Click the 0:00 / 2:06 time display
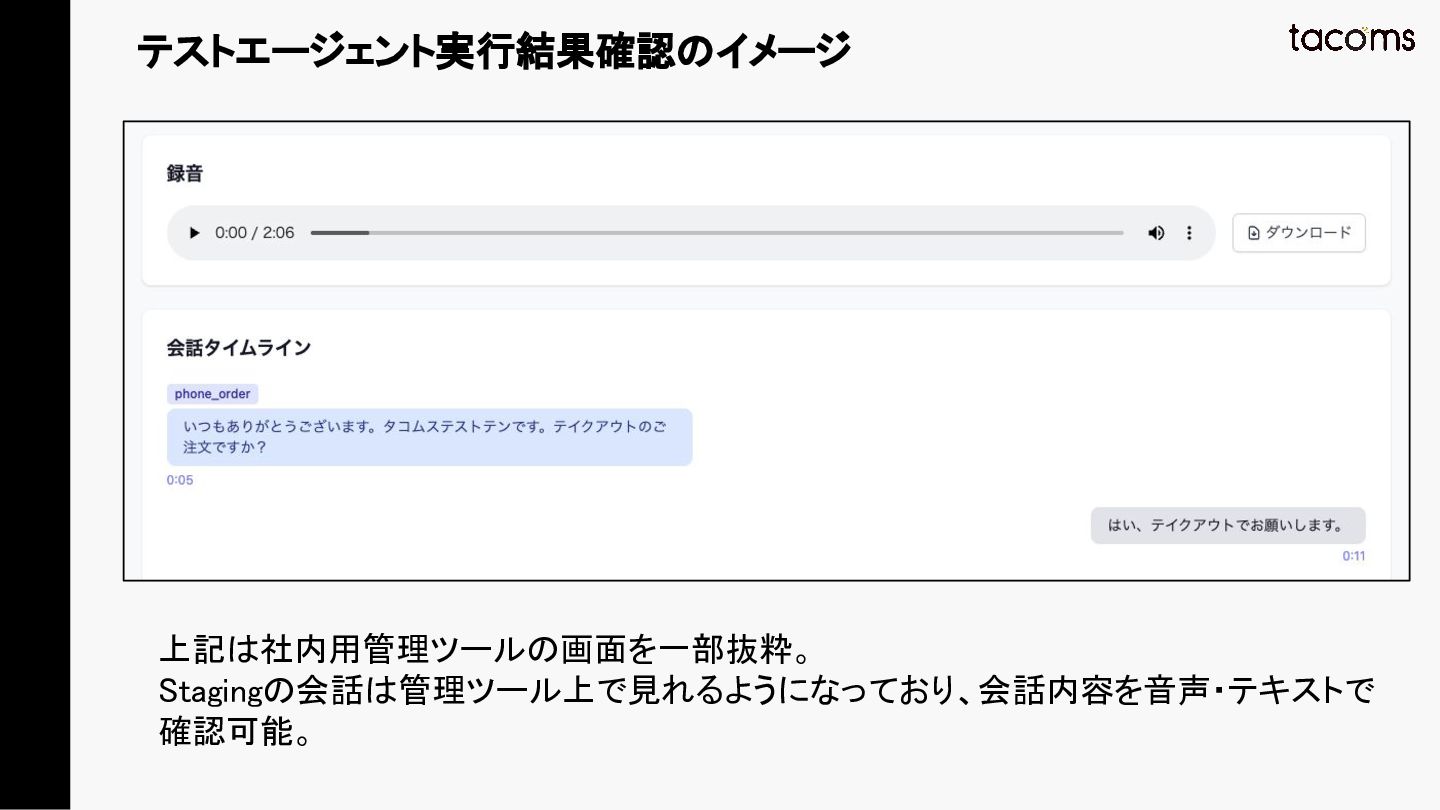This screenshot has width=1440, height=810. (x=255, y=233)
